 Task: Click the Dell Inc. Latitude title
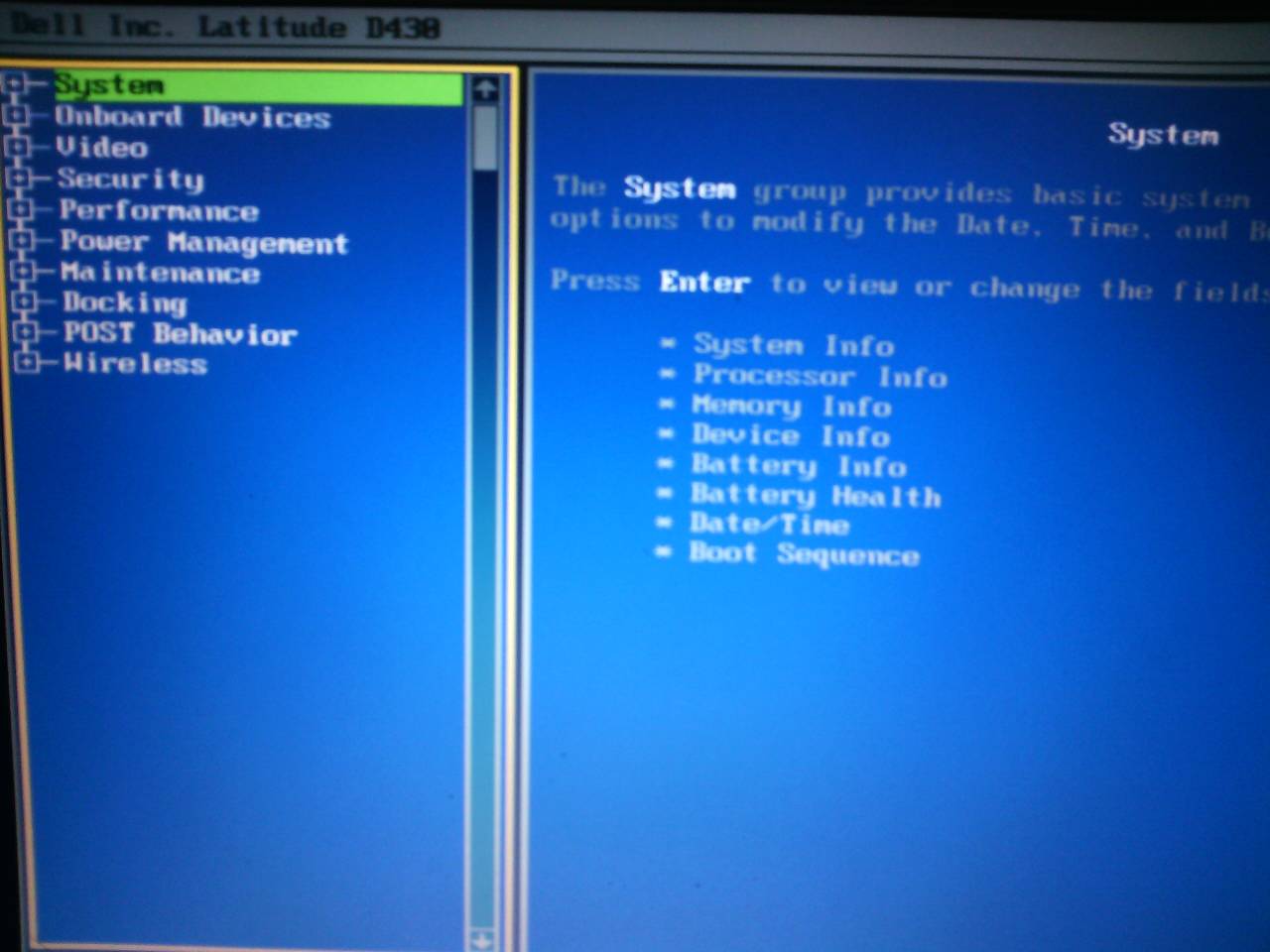pos(224,26)
